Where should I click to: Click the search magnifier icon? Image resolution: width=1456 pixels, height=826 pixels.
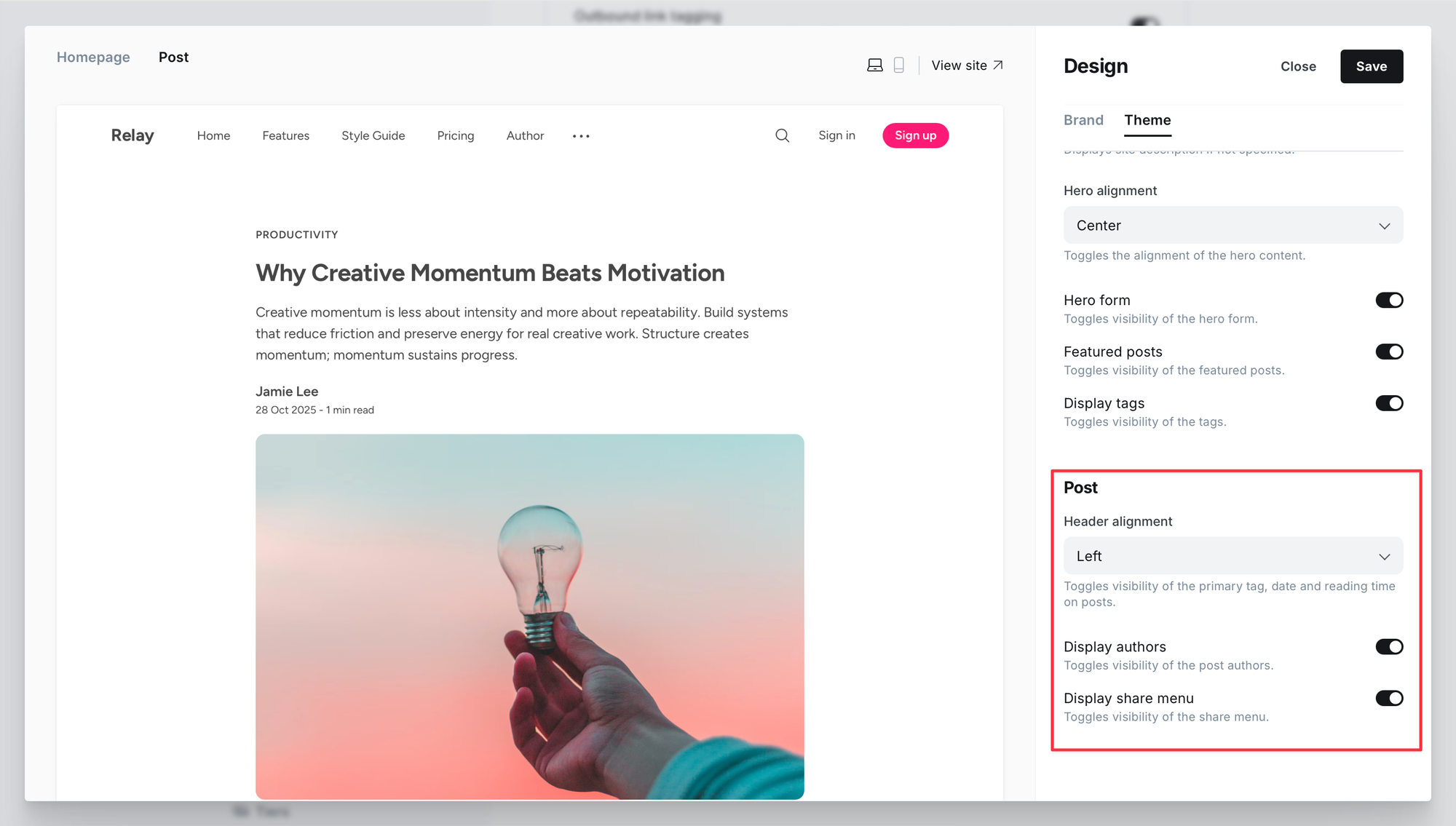tap(783, 135)
